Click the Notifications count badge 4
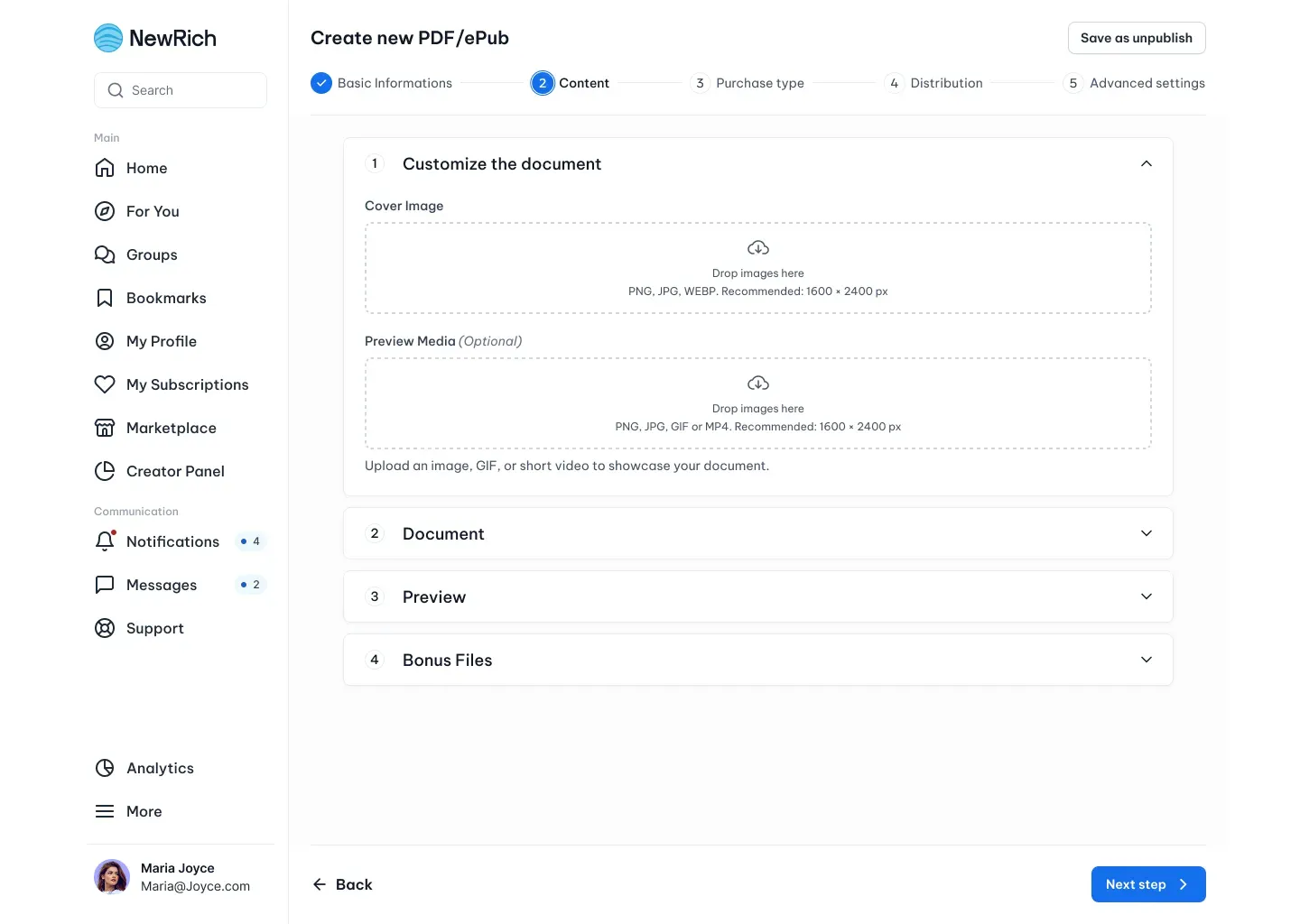 (x=250, y=541)
